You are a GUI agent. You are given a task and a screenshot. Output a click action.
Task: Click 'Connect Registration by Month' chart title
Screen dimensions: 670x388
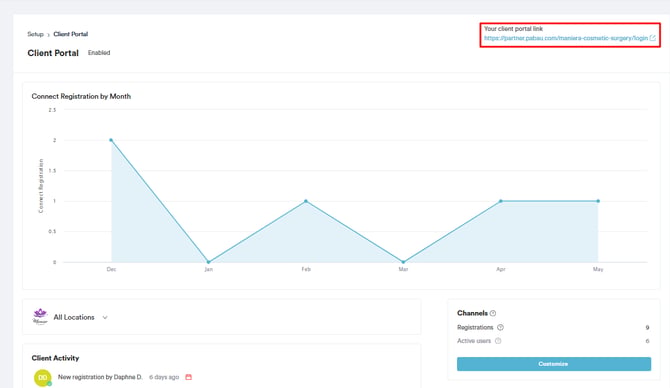coord(81,96)
